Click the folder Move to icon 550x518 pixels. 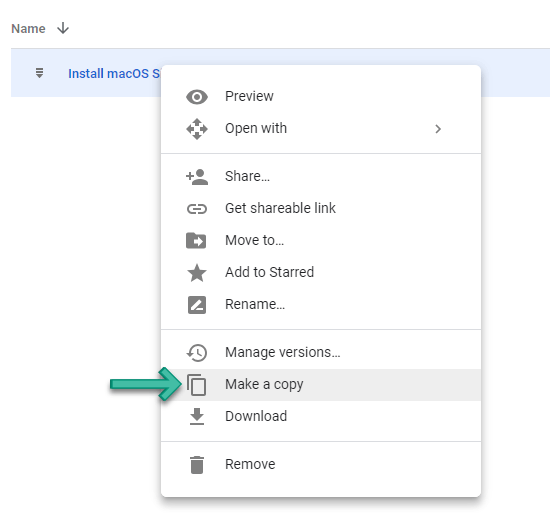(196, 241)
